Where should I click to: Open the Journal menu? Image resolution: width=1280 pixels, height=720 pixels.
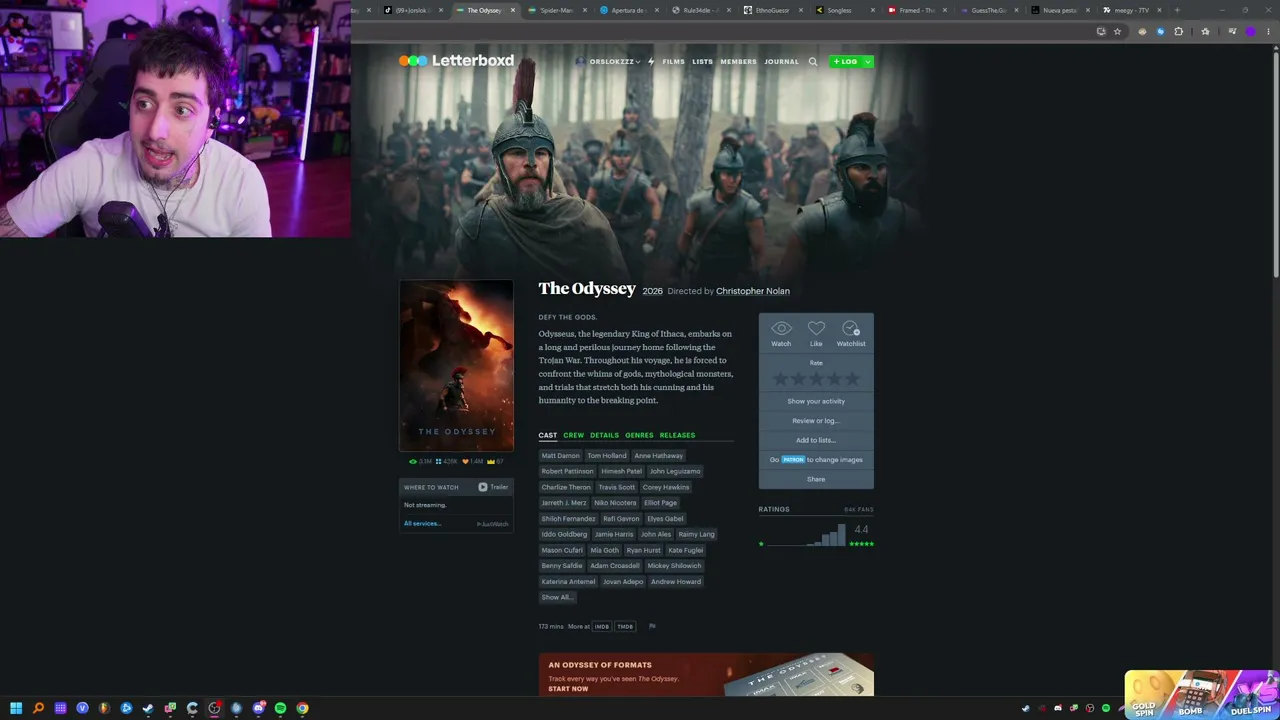[781, 62]
